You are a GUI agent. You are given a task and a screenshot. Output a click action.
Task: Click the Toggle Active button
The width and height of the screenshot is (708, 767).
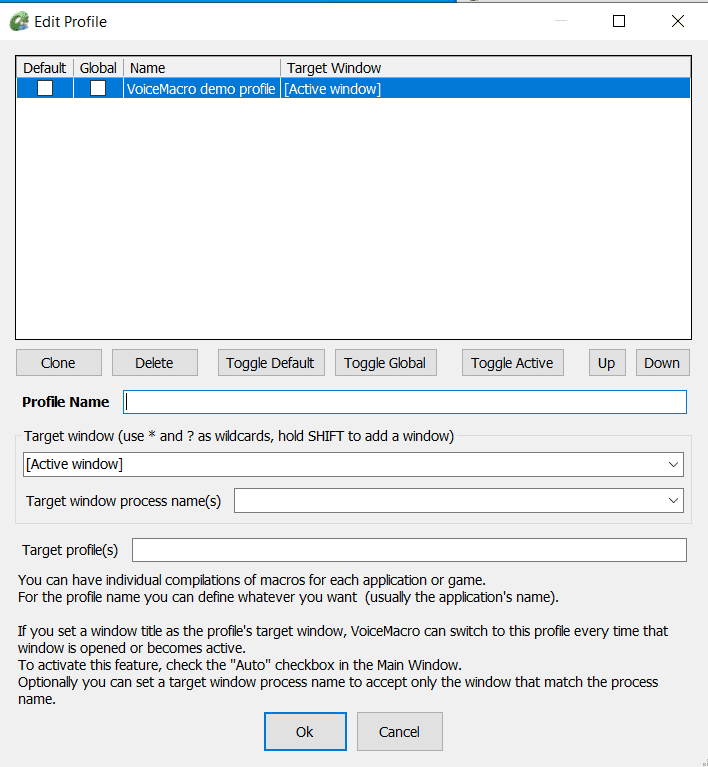[512, 363]
